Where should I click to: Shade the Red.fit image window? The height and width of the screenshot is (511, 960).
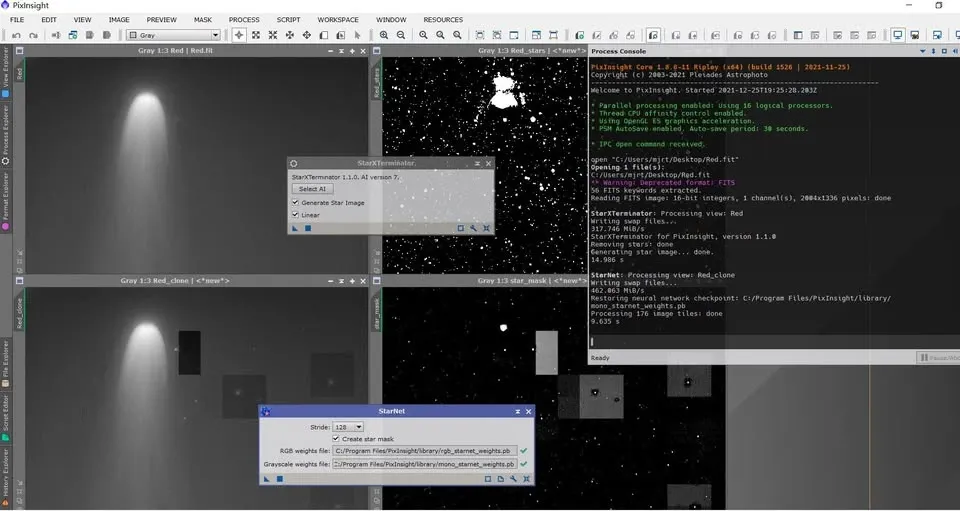[342, 51]
